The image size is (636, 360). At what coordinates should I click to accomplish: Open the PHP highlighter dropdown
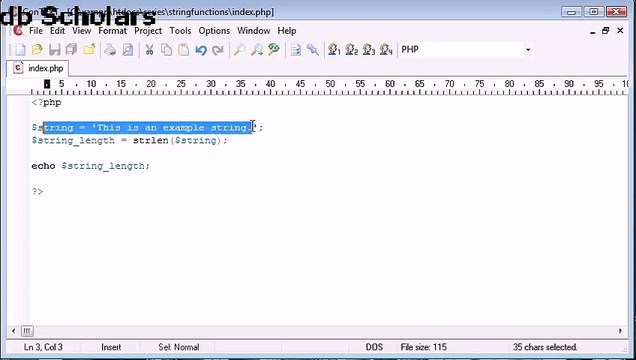click(x=528, y=50)
